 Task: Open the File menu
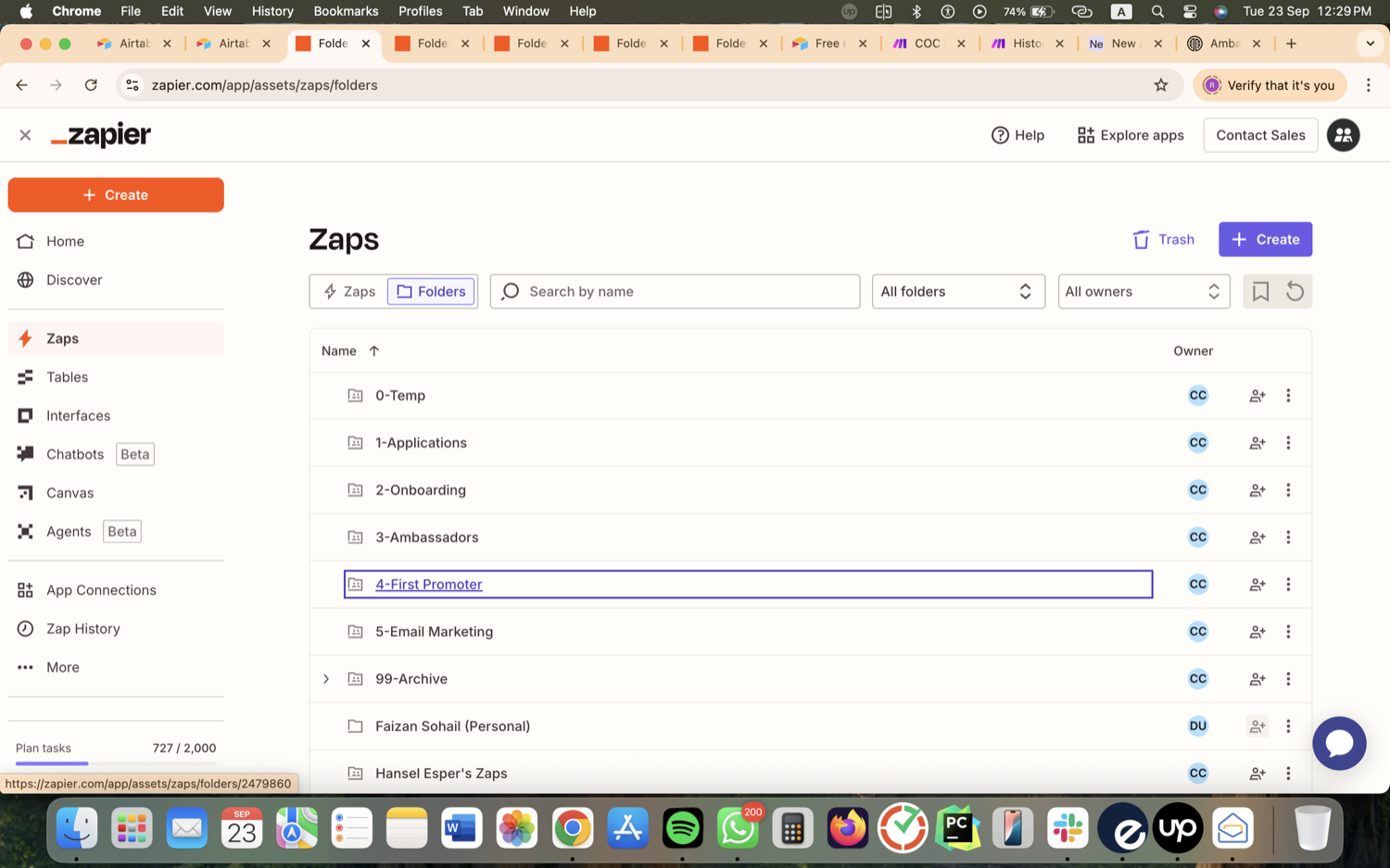[x=131, y=11]
